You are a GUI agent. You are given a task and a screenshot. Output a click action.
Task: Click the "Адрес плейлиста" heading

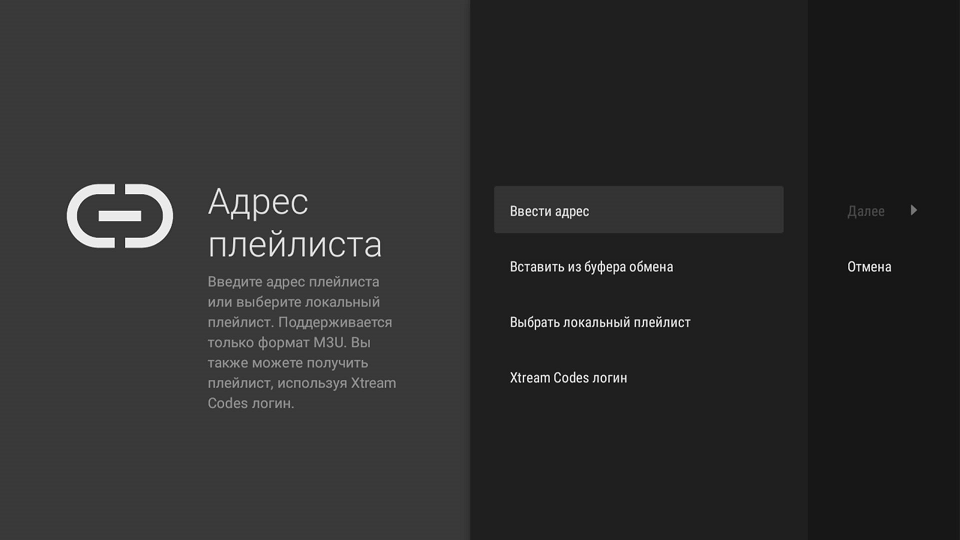tap(294, 223)
